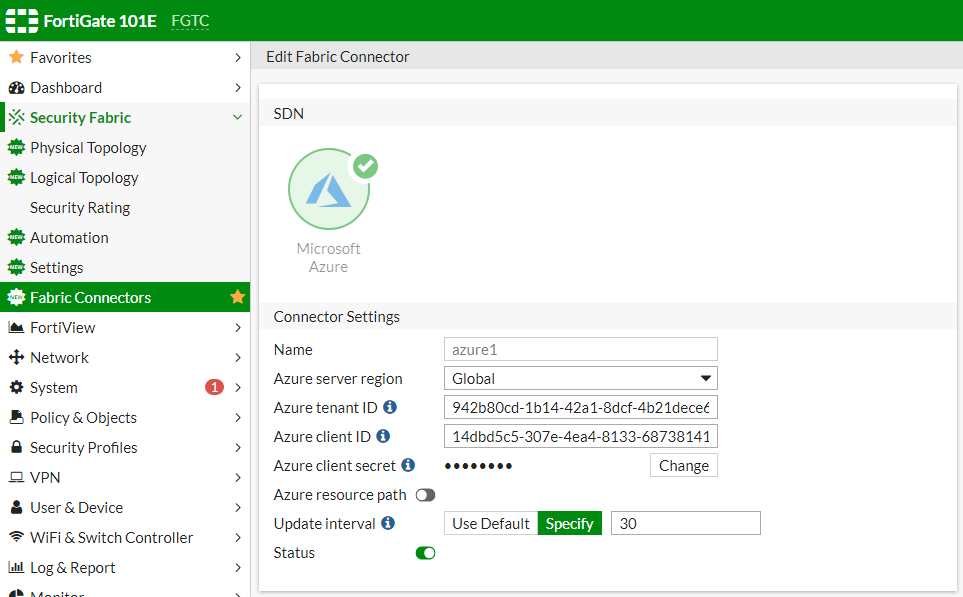
Task: Click the Network cross-arrows icon
Action: click(x=17, y=357)
